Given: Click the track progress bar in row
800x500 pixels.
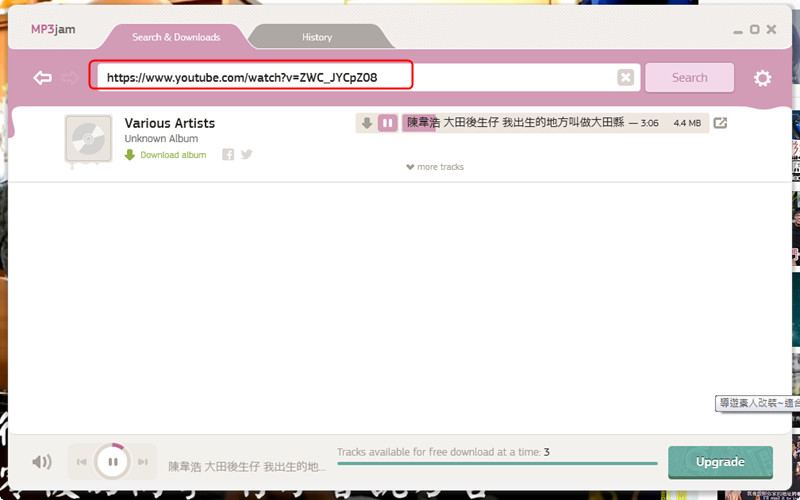Looking at the screenshot, I should pos(555,123).
